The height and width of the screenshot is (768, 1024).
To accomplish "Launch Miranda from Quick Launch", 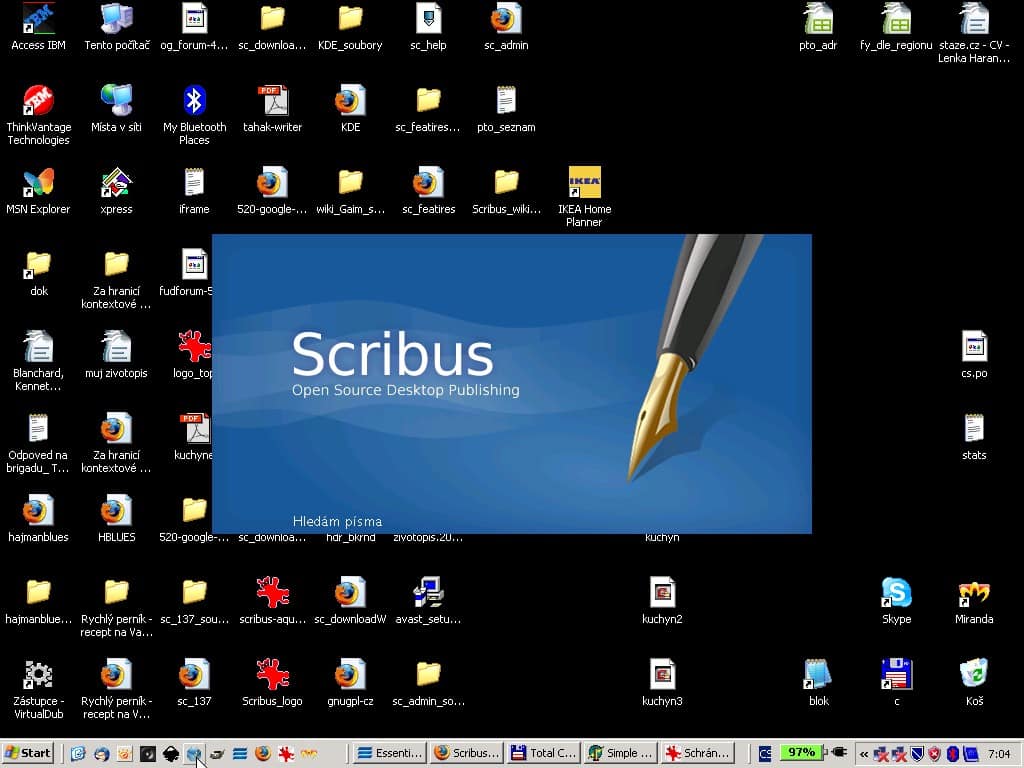I will tap(309, 754).
